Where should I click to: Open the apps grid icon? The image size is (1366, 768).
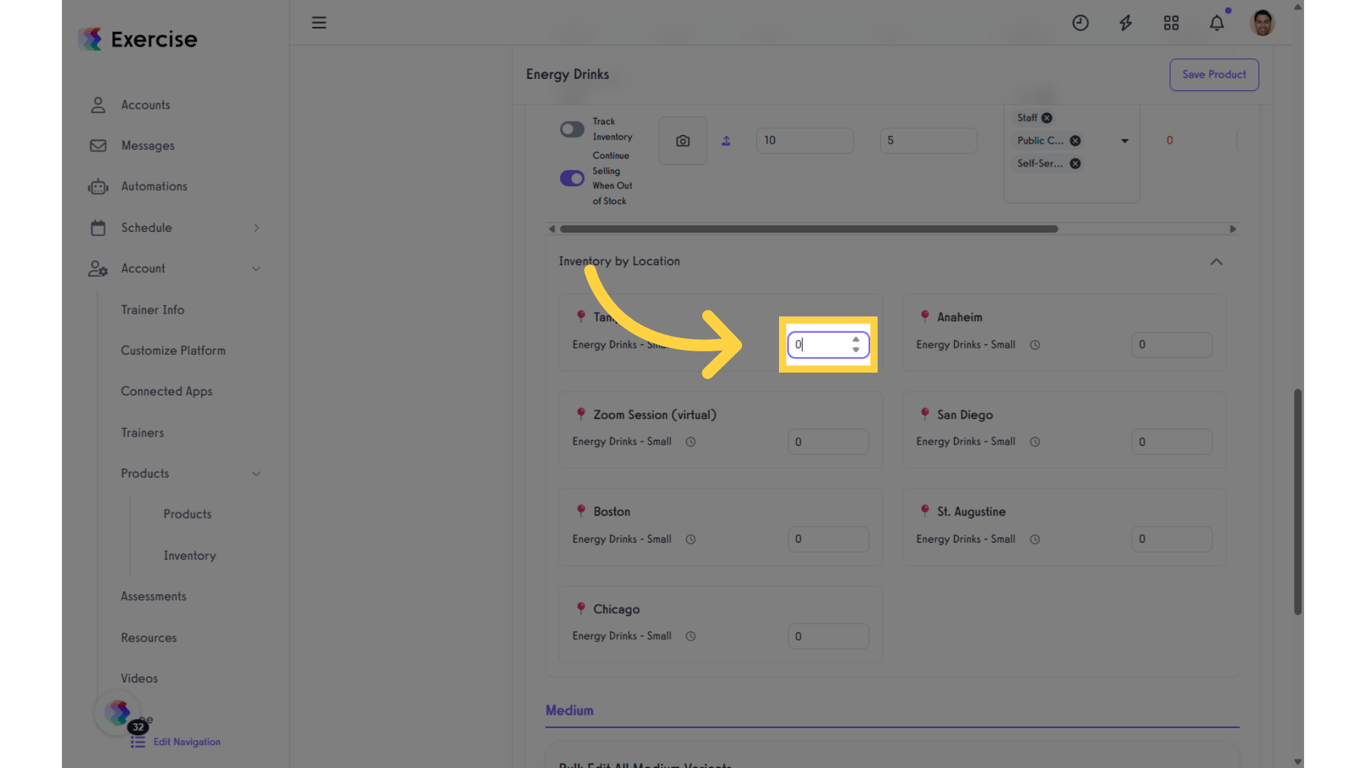(1171, 22)
